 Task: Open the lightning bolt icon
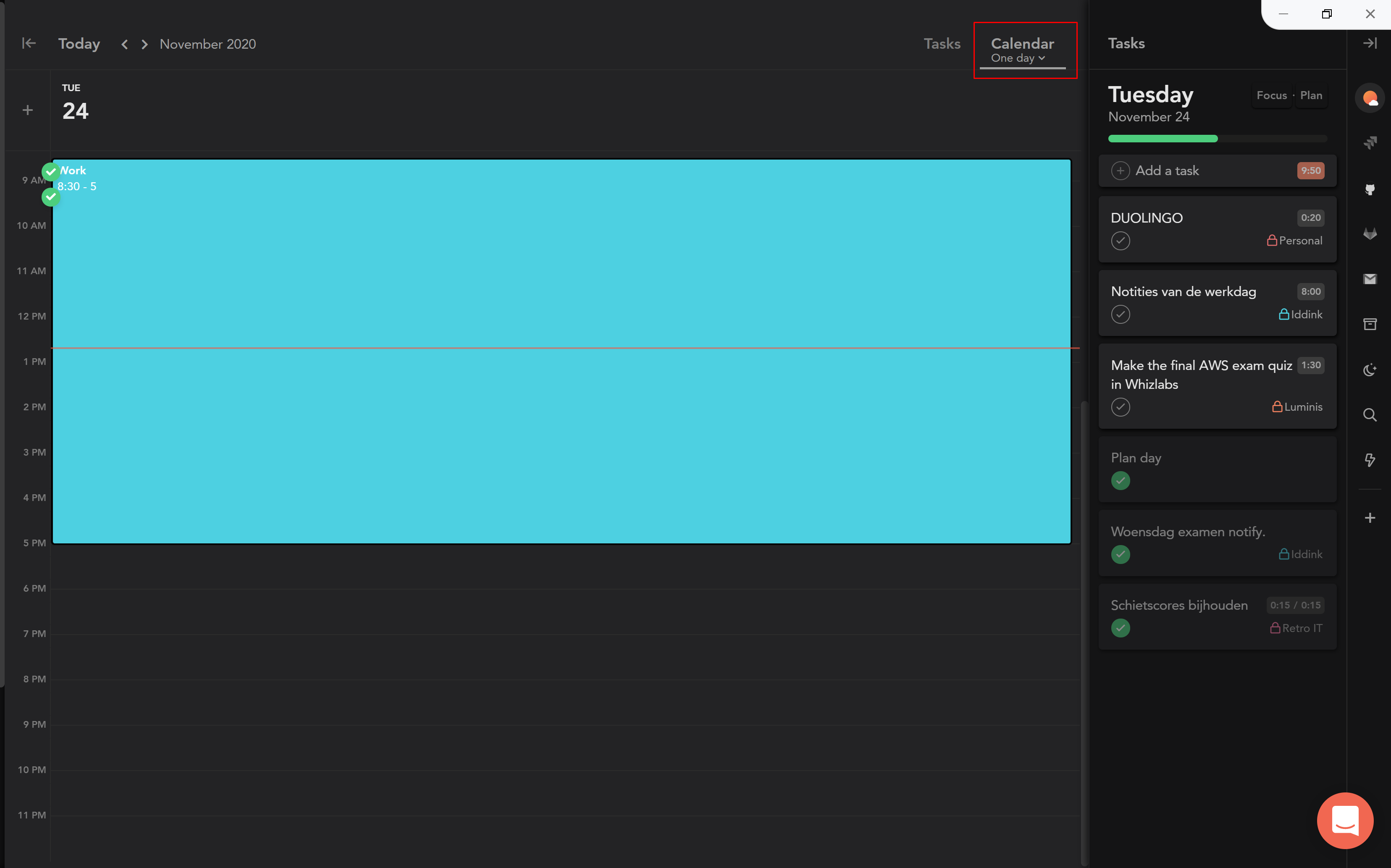[x=1370, y=460]
